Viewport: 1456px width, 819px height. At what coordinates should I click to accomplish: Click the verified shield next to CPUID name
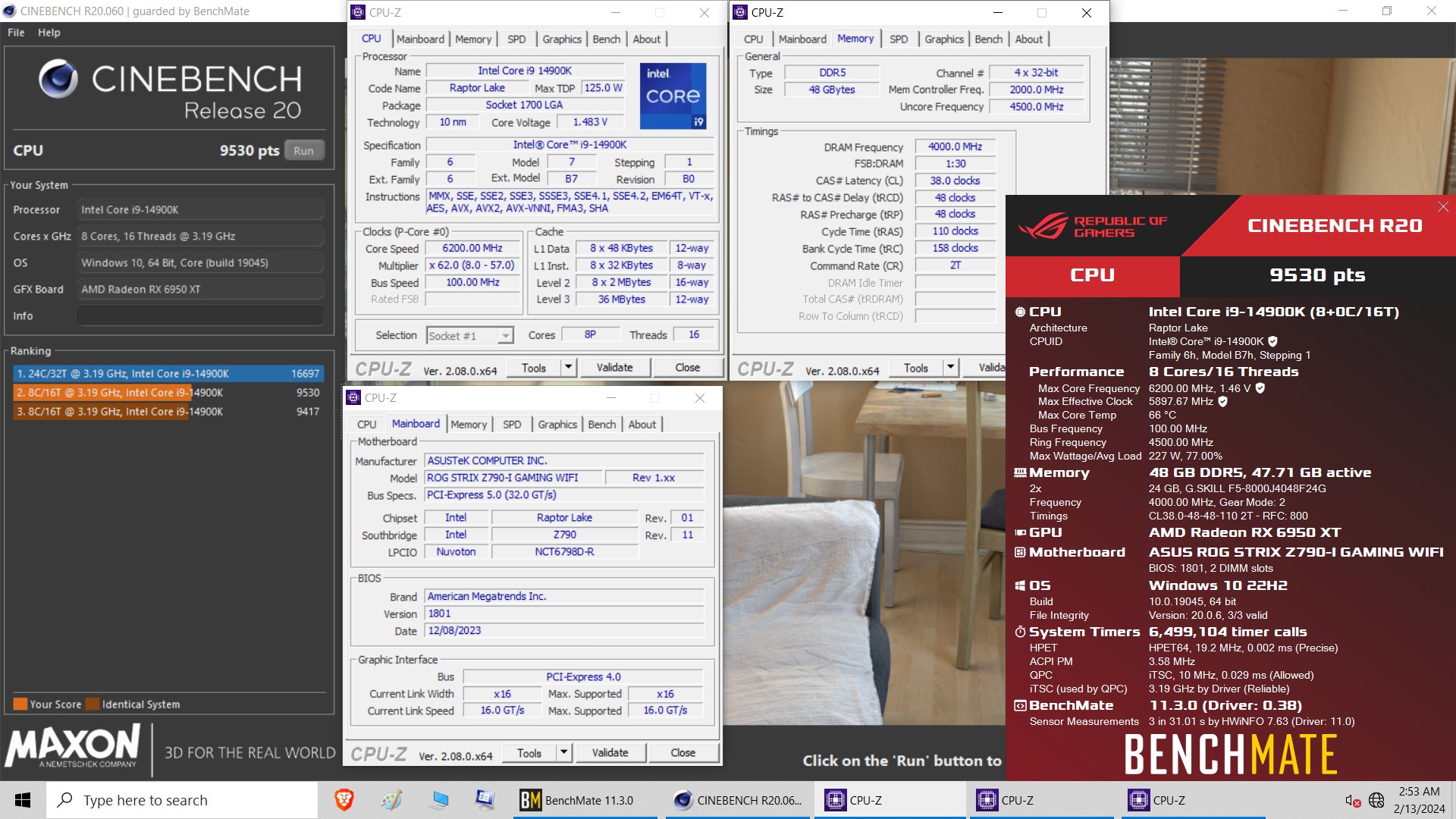(x=1272, y=341)
